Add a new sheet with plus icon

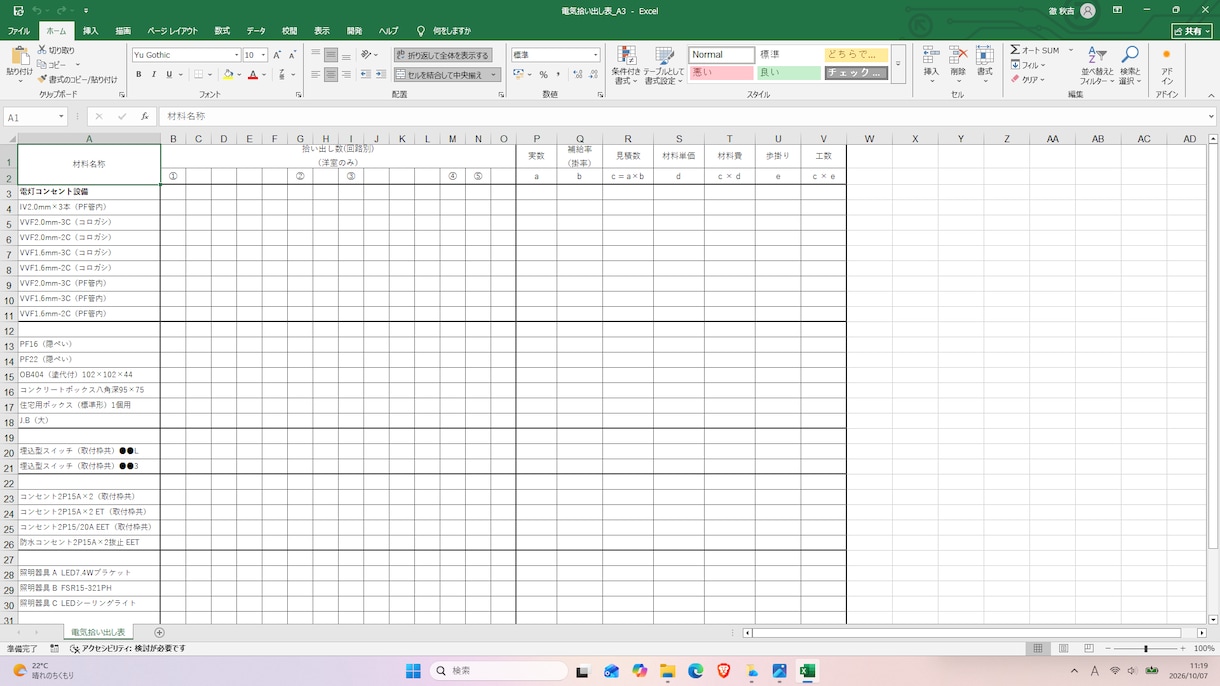pyautogui.click(x=159, y=632)
